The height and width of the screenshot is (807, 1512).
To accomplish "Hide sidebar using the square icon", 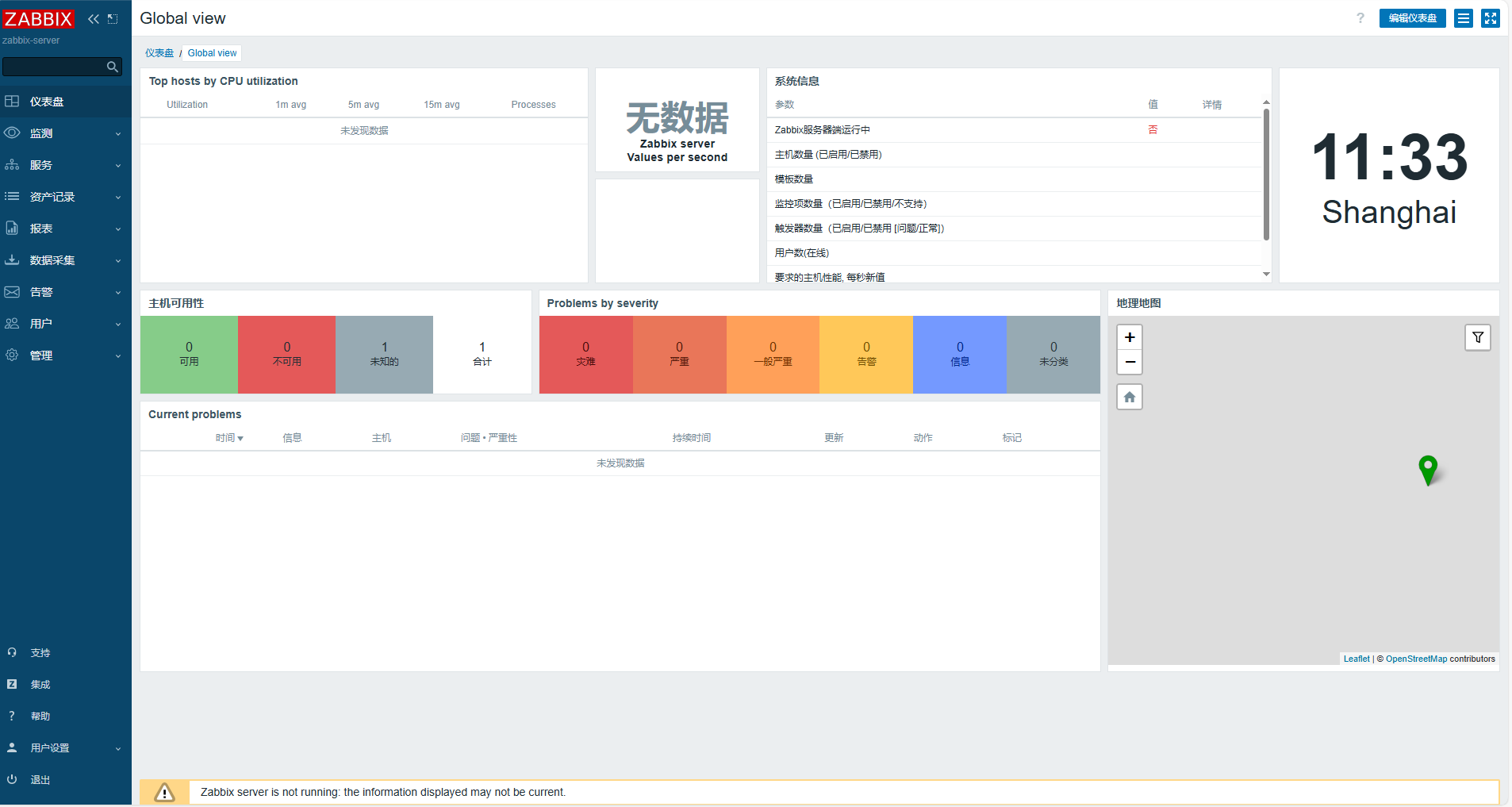I will click(x=113, y=18).
